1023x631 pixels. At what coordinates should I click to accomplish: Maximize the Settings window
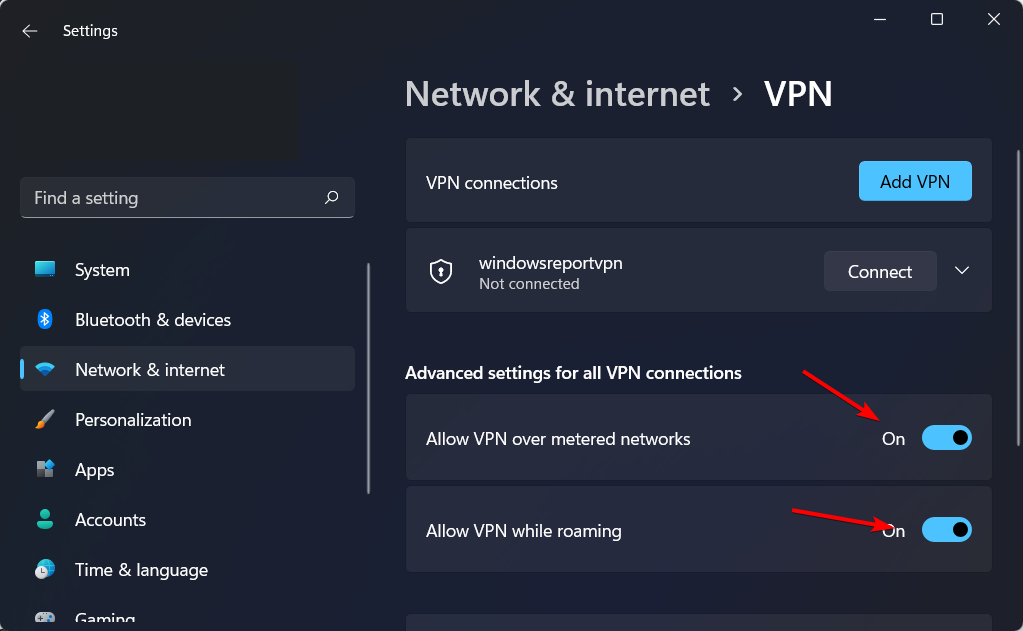(937, 20)
